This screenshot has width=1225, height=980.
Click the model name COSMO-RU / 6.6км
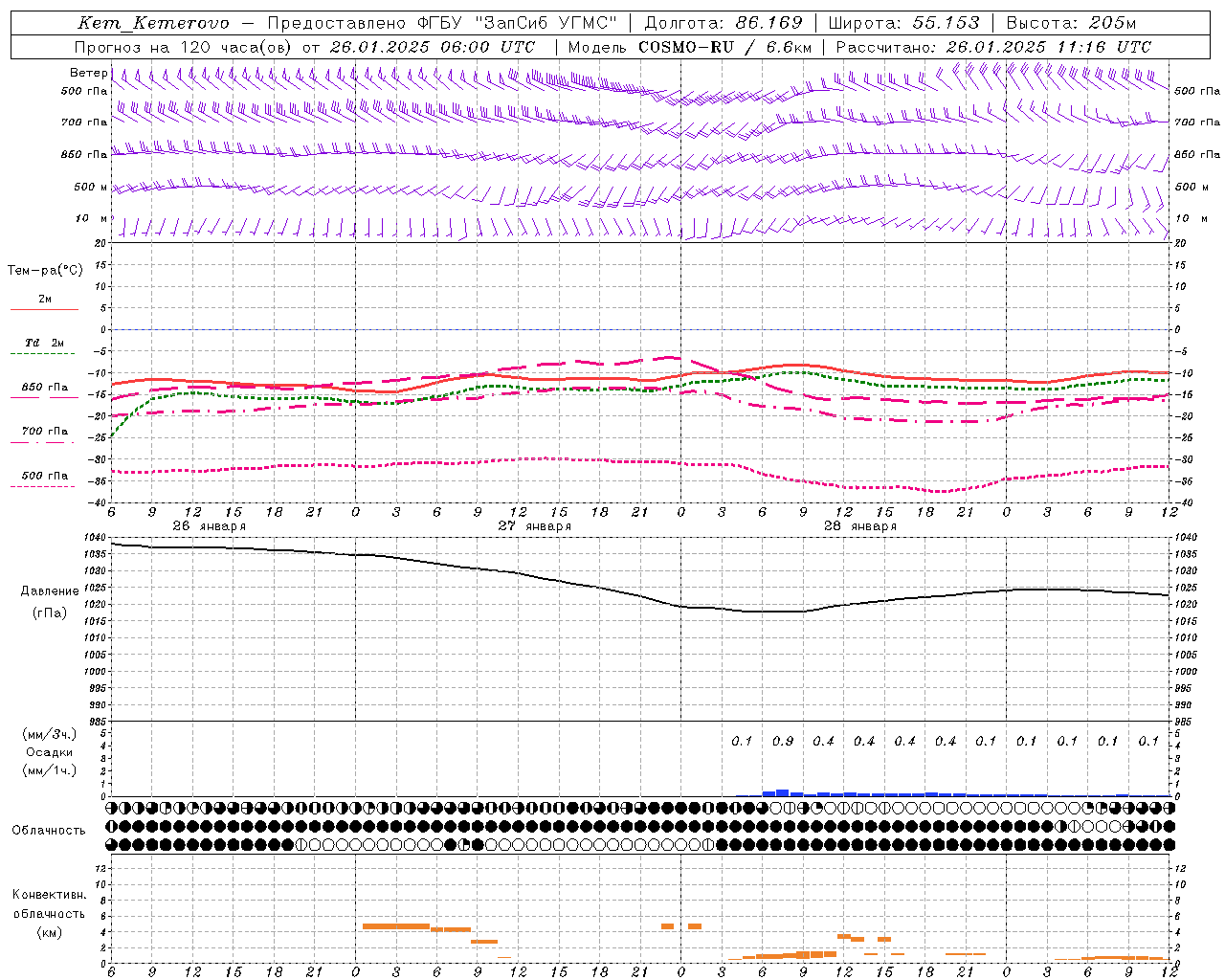point(727,47)
